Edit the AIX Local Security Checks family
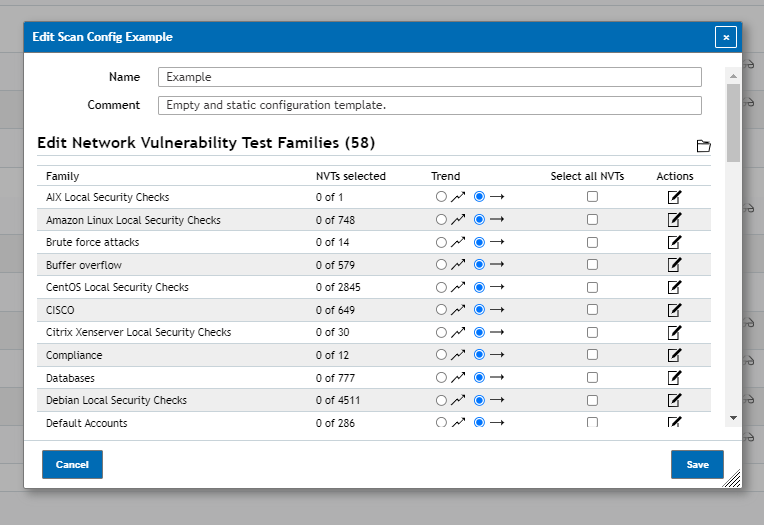The image size is (764, 525). 674,197
